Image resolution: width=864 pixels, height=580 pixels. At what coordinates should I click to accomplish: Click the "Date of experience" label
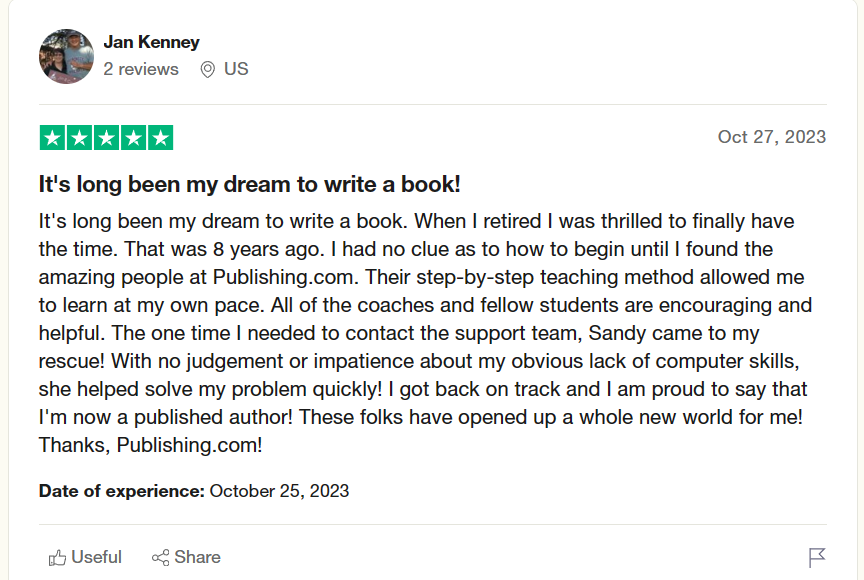tap(121, 491)
